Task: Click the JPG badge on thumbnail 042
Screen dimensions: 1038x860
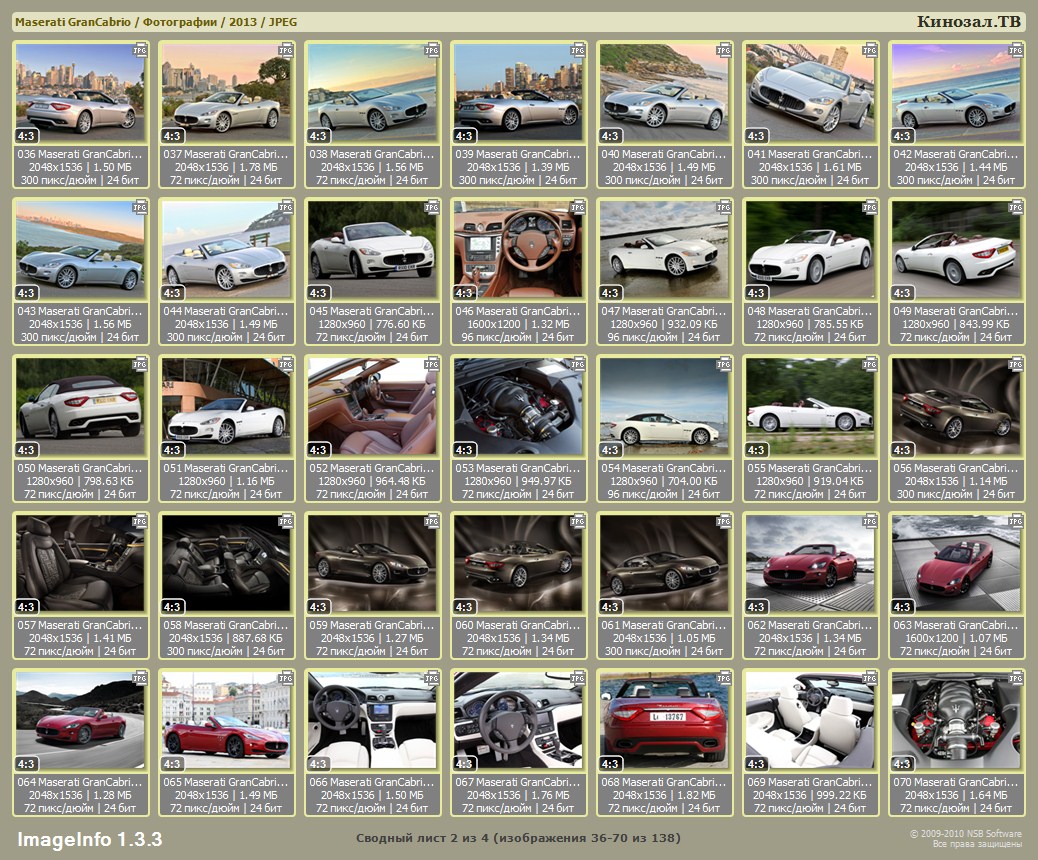Action: [x=1016, y=50]
